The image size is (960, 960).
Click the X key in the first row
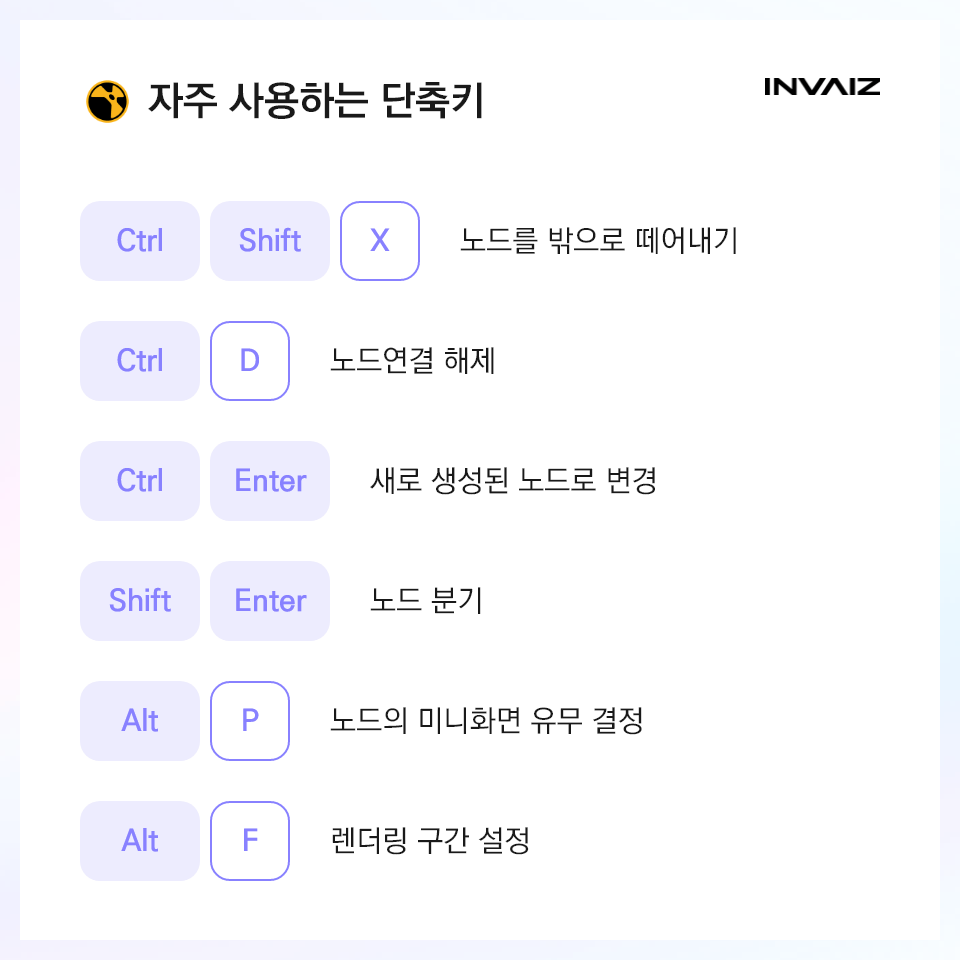coord(380,241)
